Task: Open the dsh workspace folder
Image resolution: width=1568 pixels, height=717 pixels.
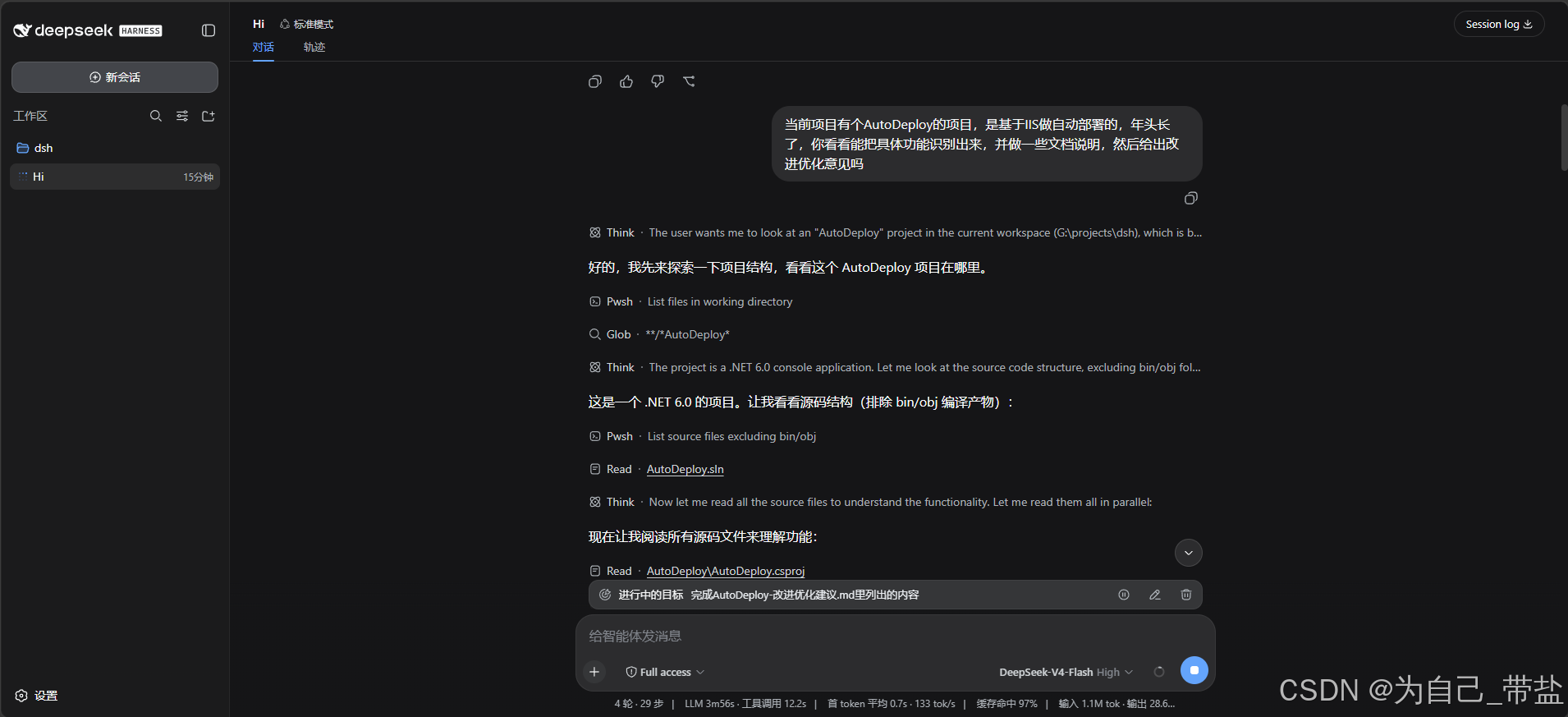Action: (115, 148)
